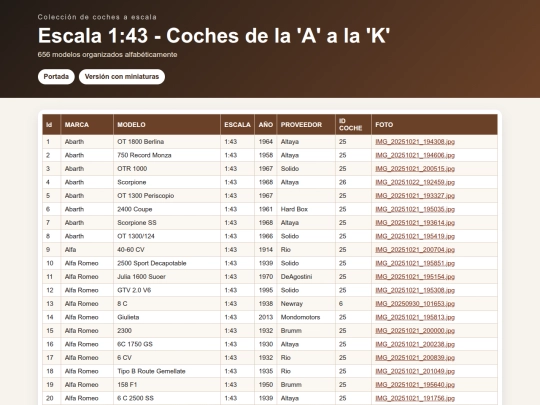Open photo link IMG_20251021_200704.jpg

pyautogui.click(x=415, y=249)
